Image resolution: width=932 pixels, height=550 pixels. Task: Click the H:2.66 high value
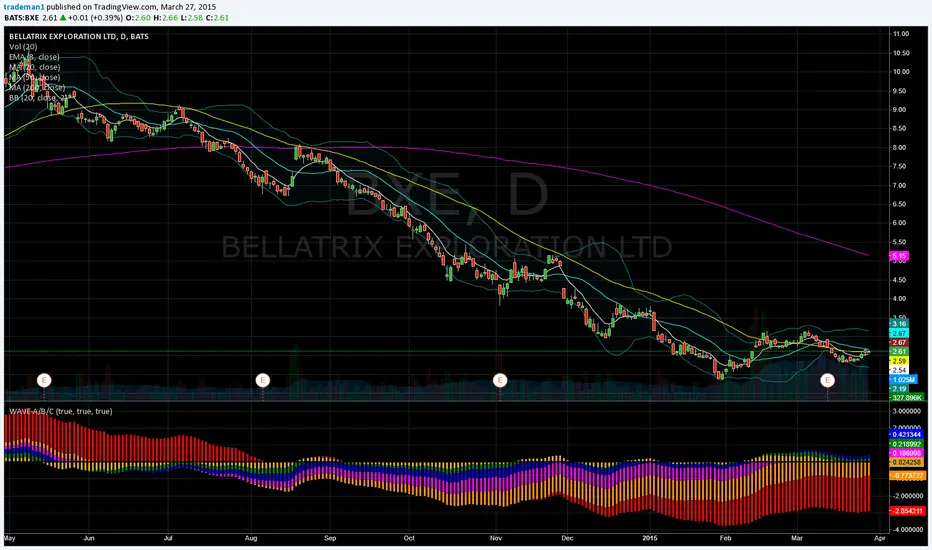165,18
